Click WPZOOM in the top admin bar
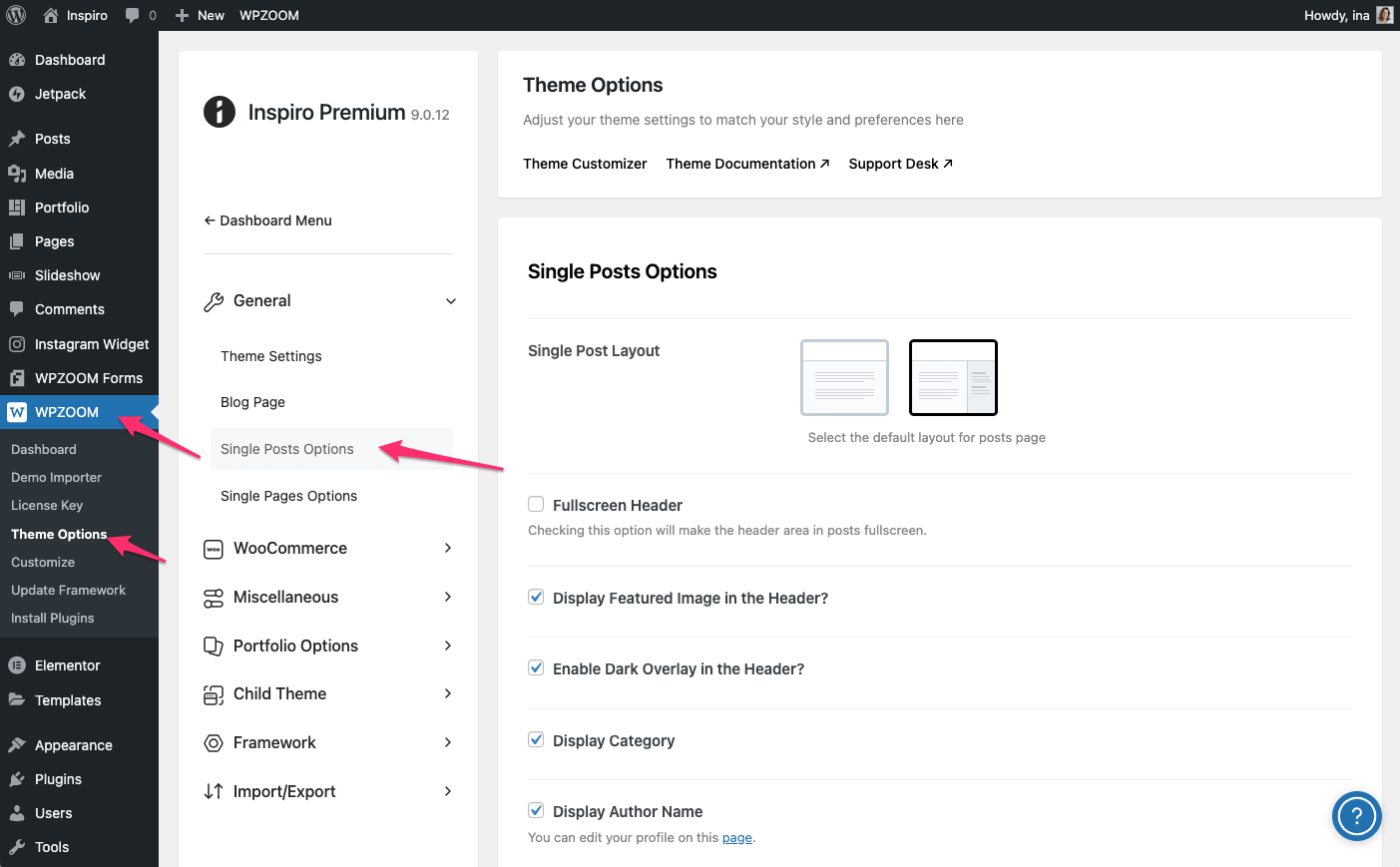The height and width of the screenshot is (867, 1400). coord(269,15)
